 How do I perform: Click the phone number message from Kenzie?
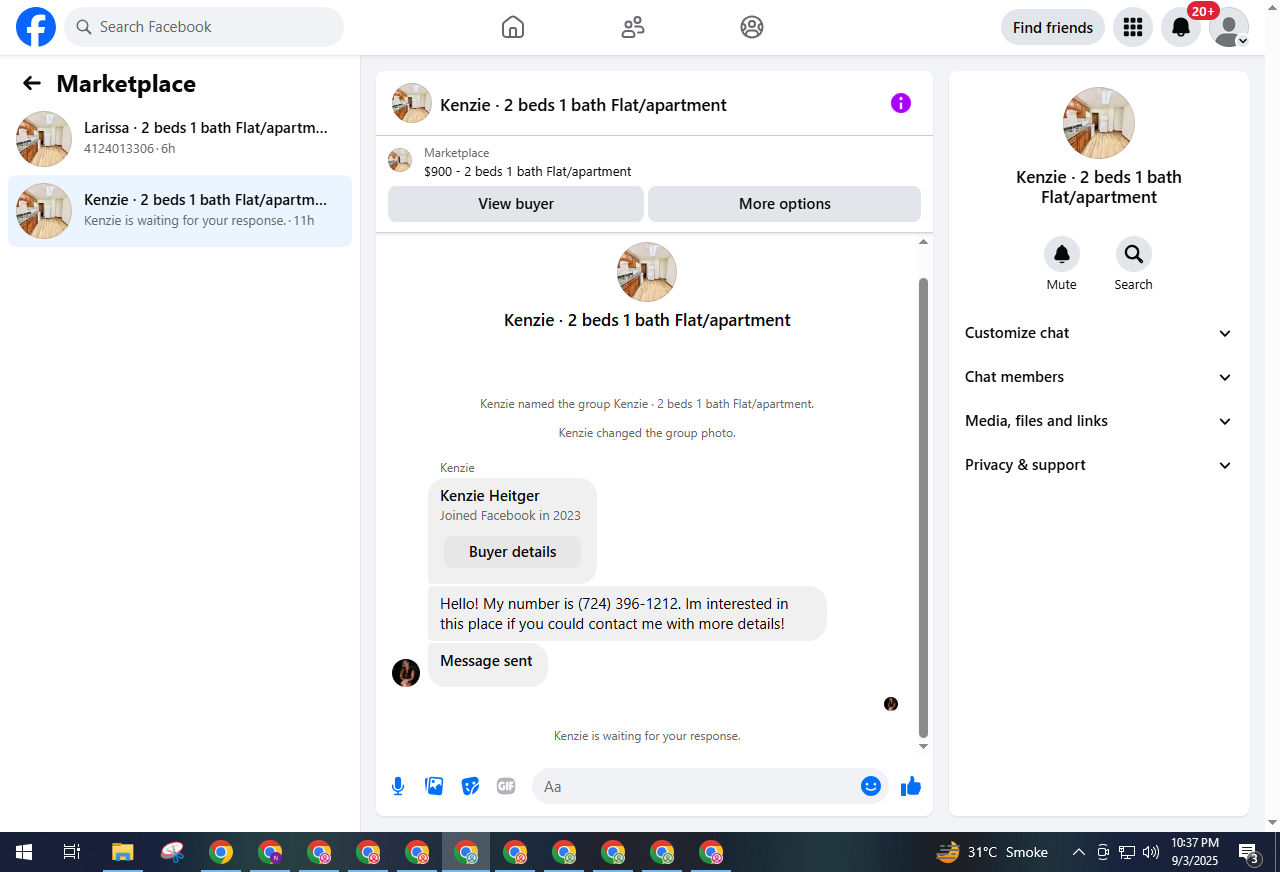click(x=627, y=613)
